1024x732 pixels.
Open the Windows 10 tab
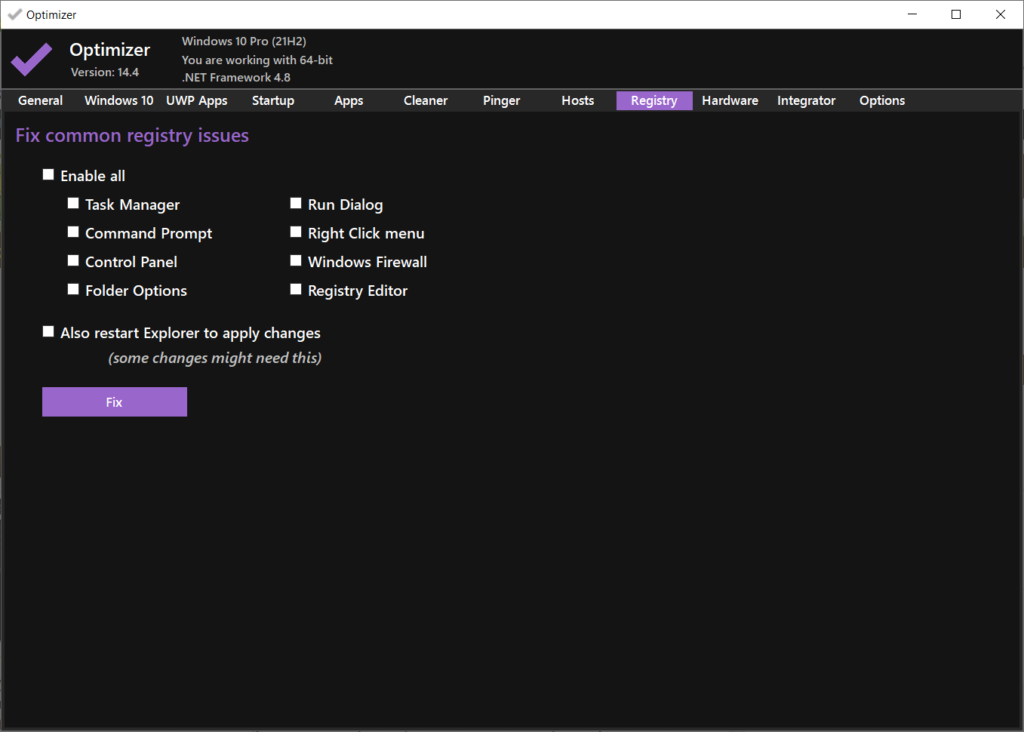(x=119, y=101)
